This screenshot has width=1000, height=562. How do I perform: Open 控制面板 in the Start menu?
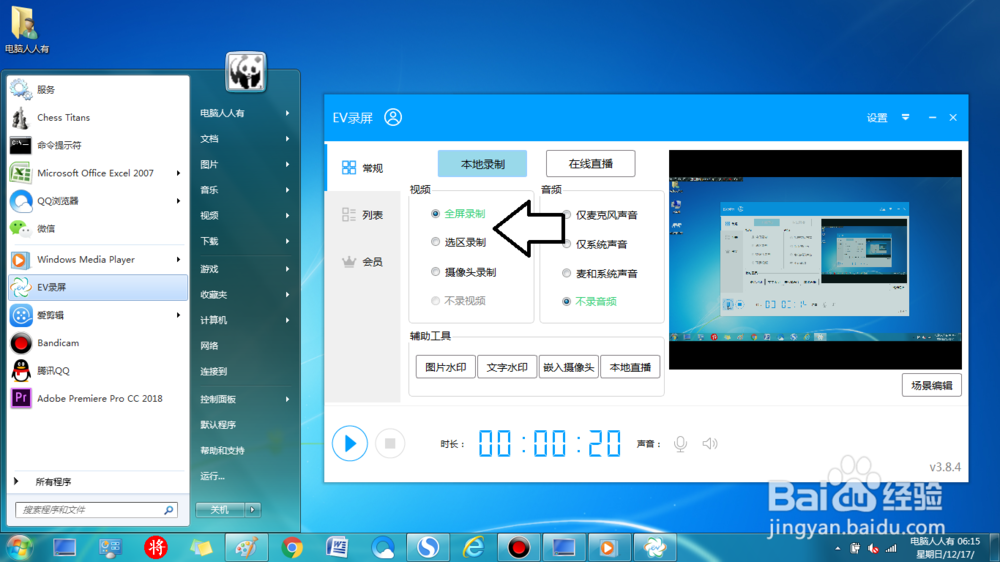point(245,399)
